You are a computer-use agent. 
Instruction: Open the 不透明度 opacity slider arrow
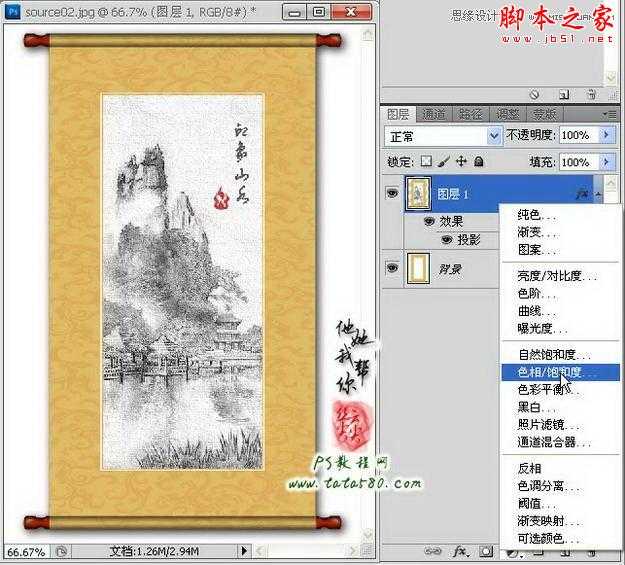(x=607, y=136)
